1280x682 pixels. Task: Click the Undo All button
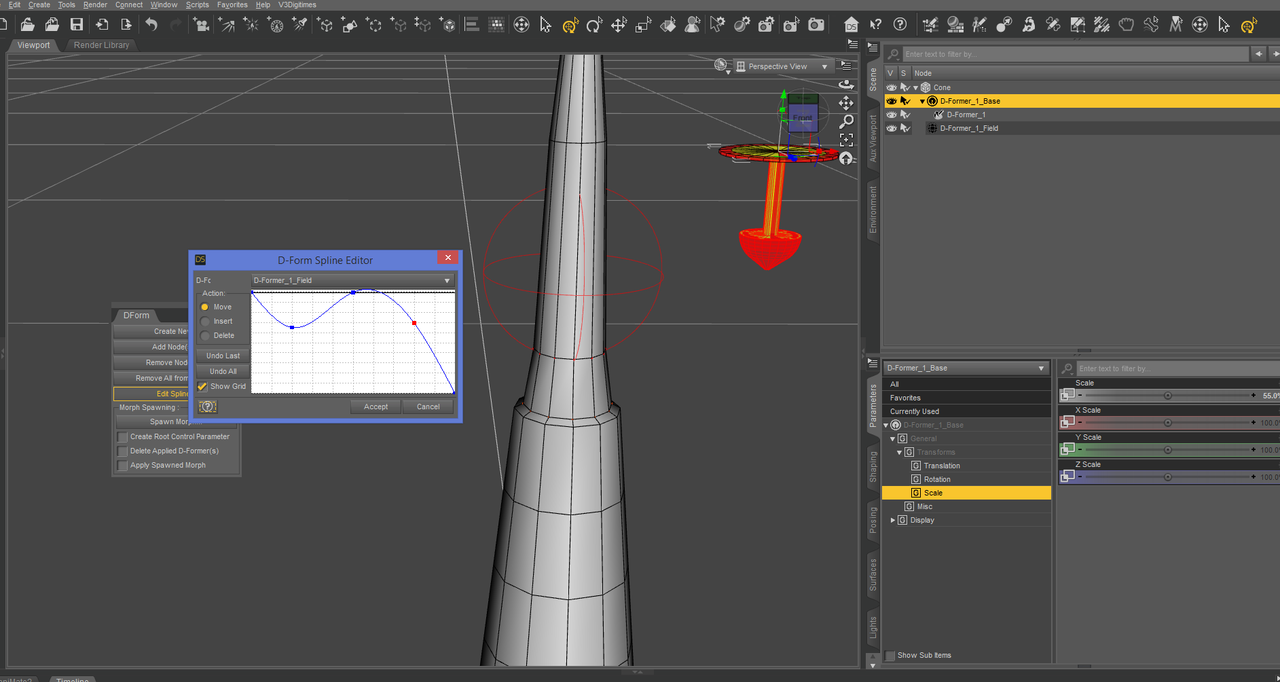point(223,371)
